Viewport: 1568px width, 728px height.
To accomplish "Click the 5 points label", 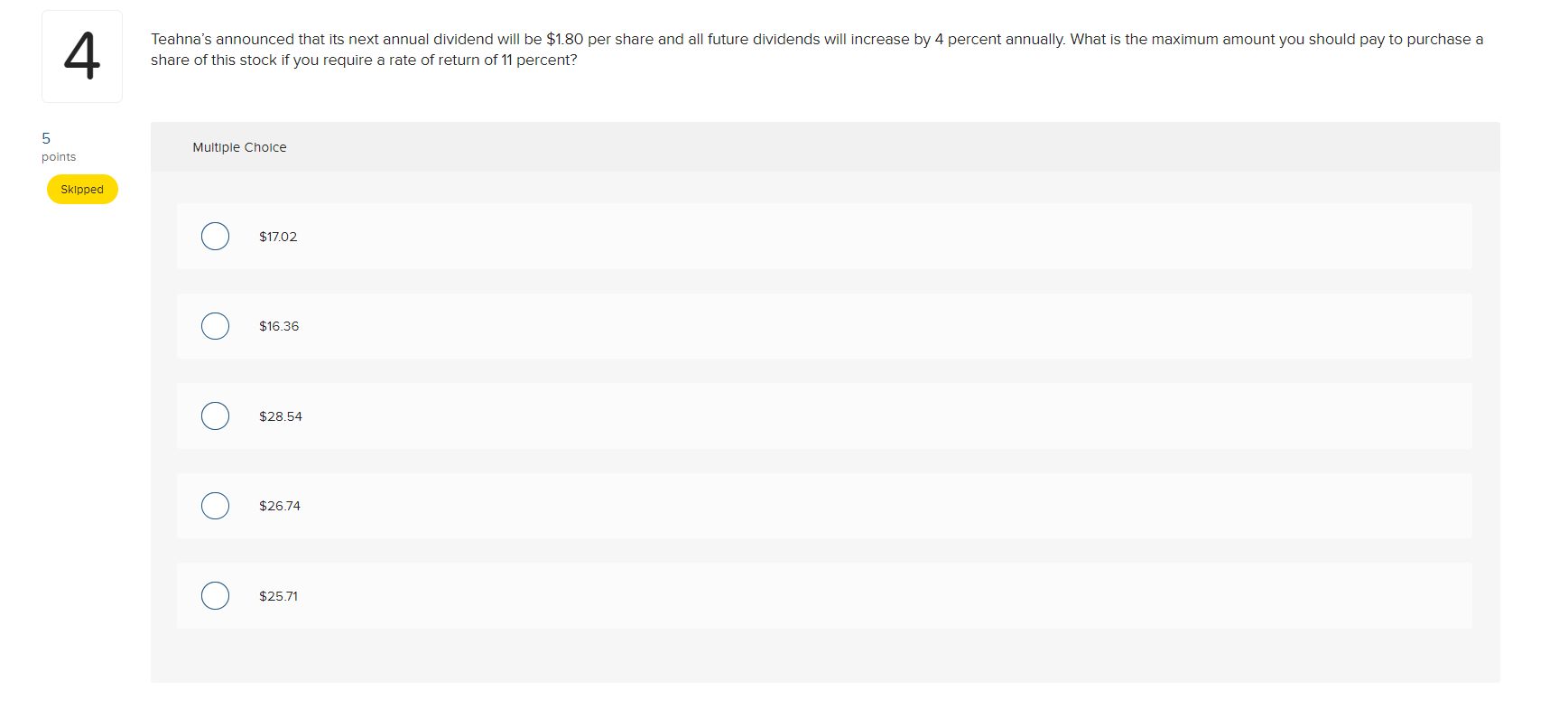I will [x=45, y=138].
